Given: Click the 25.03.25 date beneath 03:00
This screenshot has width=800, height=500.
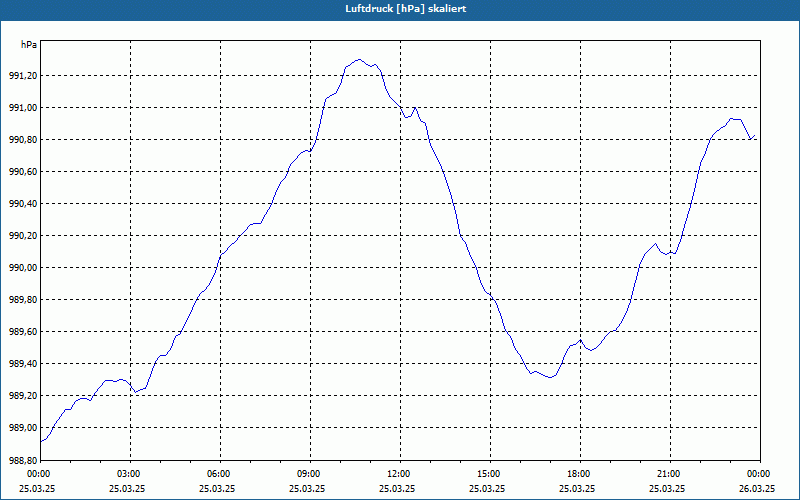Looking at the screenshot, I should pyautogui.click(x=127, y=488).
